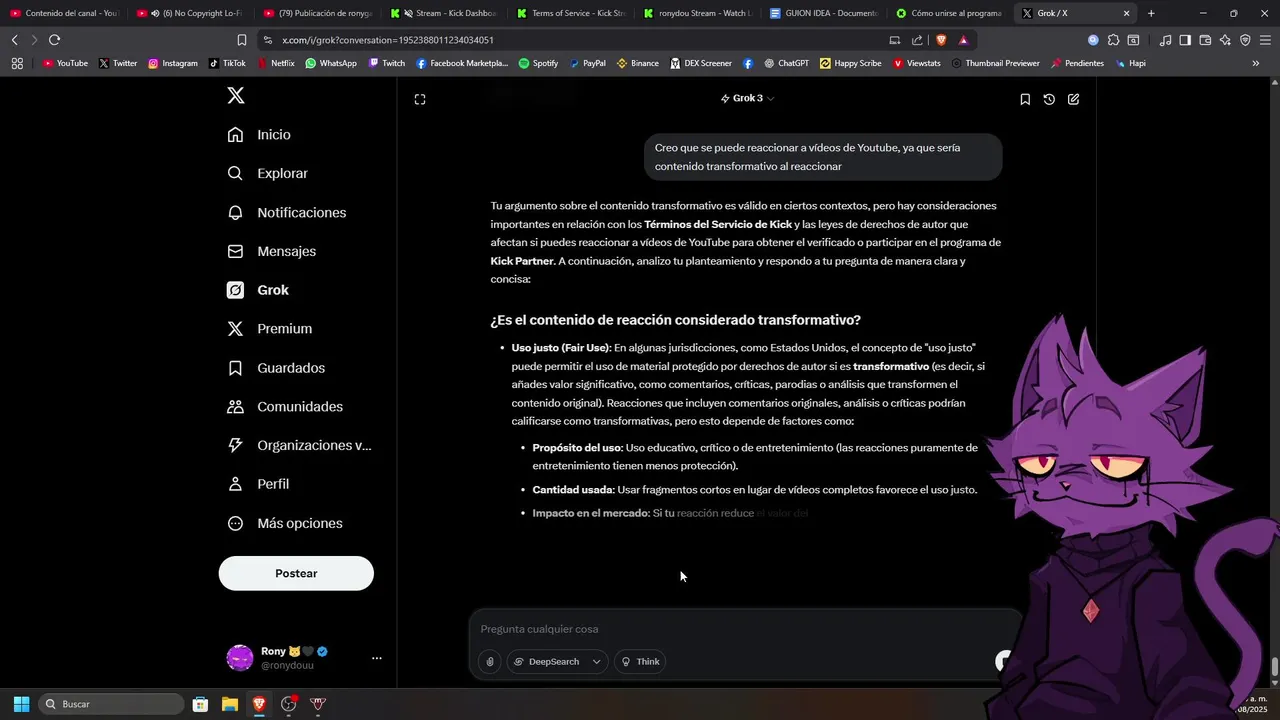Click Brave icon in taskbar
The width and height of the screenshot is (1280, 720).
(259, 704)
